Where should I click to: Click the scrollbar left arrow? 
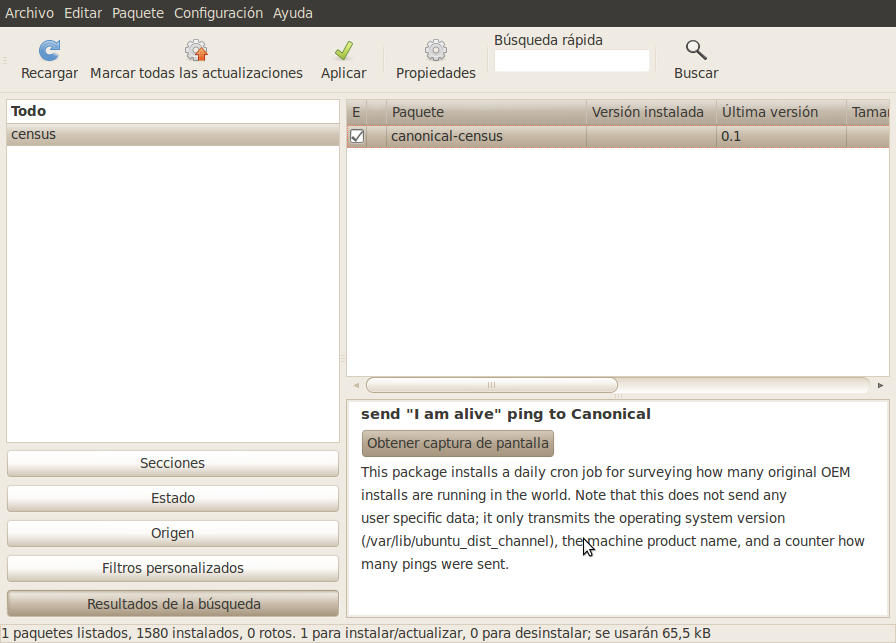click(x=356, y=385)
